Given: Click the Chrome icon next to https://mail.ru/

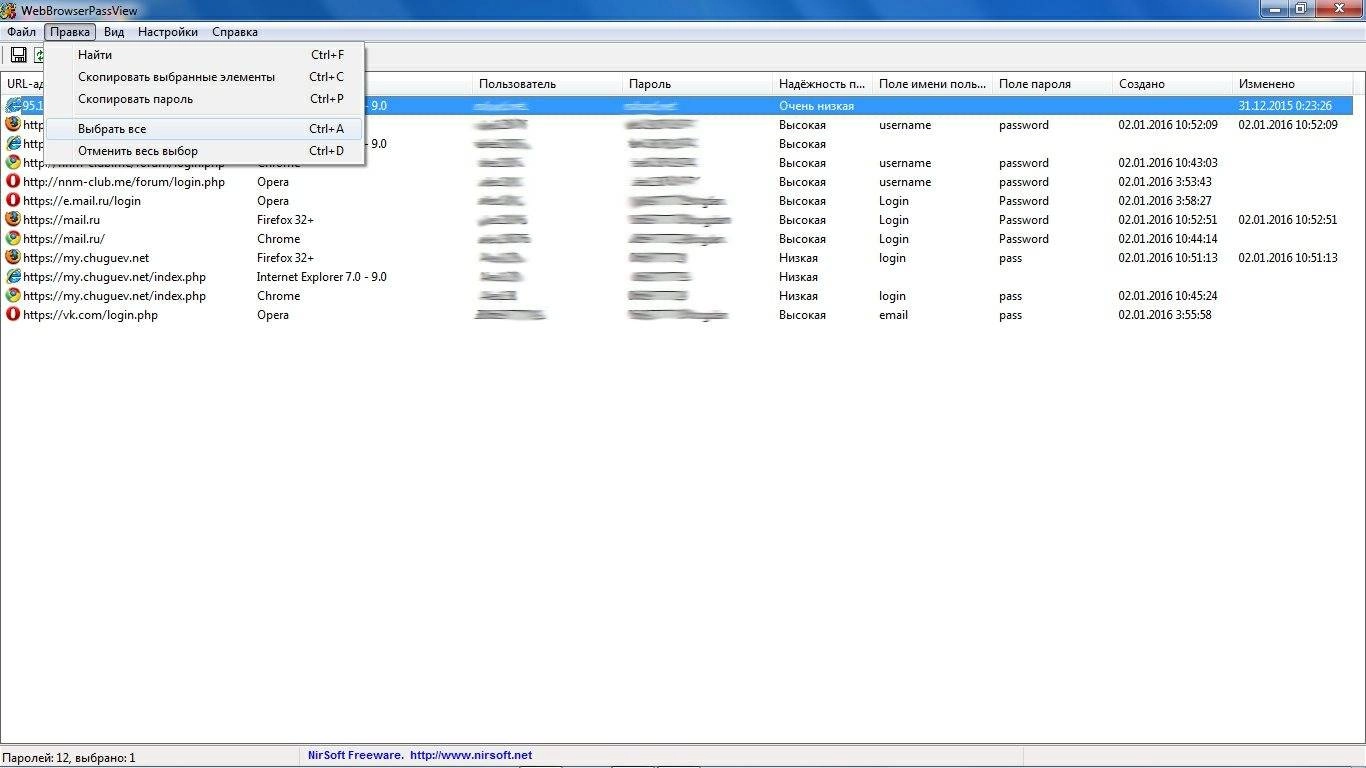Looking at the screenshot, I should tap(13, 239).
